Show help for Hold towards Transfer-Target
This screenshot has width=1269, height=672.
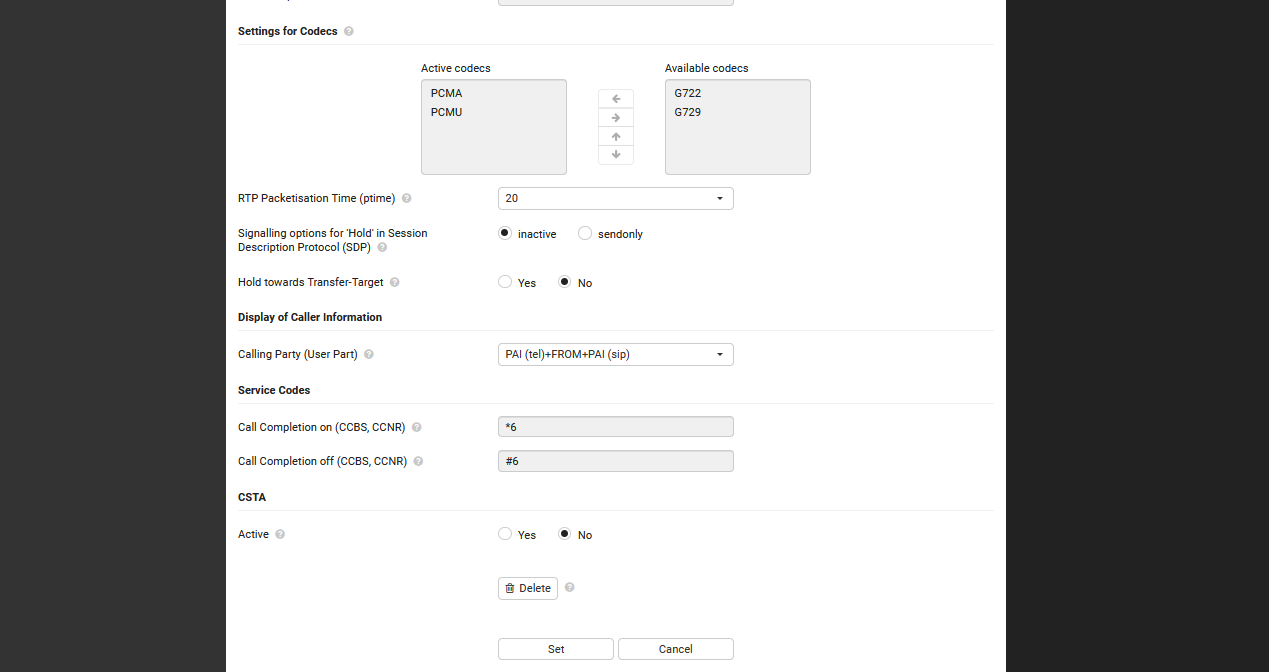(x=395, y=283)
